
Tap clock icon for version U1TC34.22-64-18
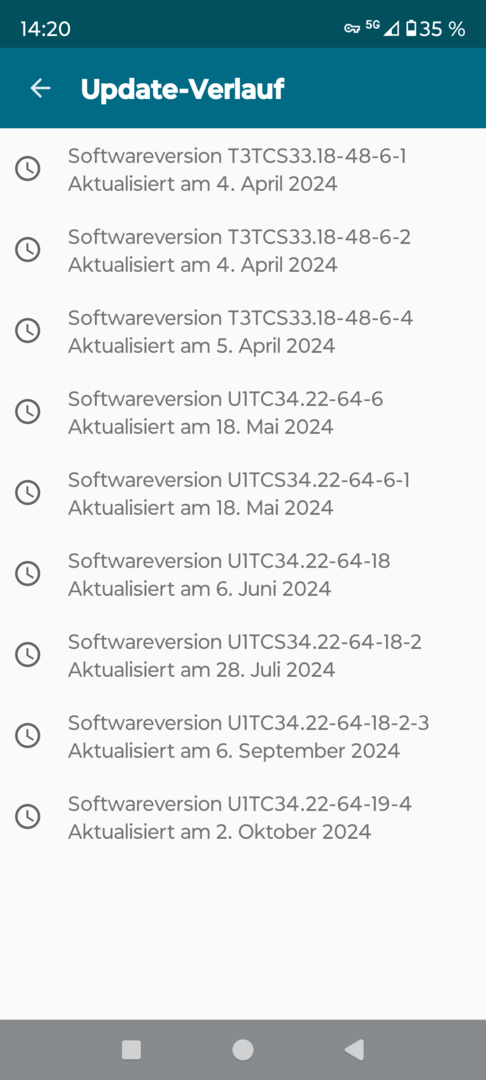pyautogui.click(x=28, y=573)
